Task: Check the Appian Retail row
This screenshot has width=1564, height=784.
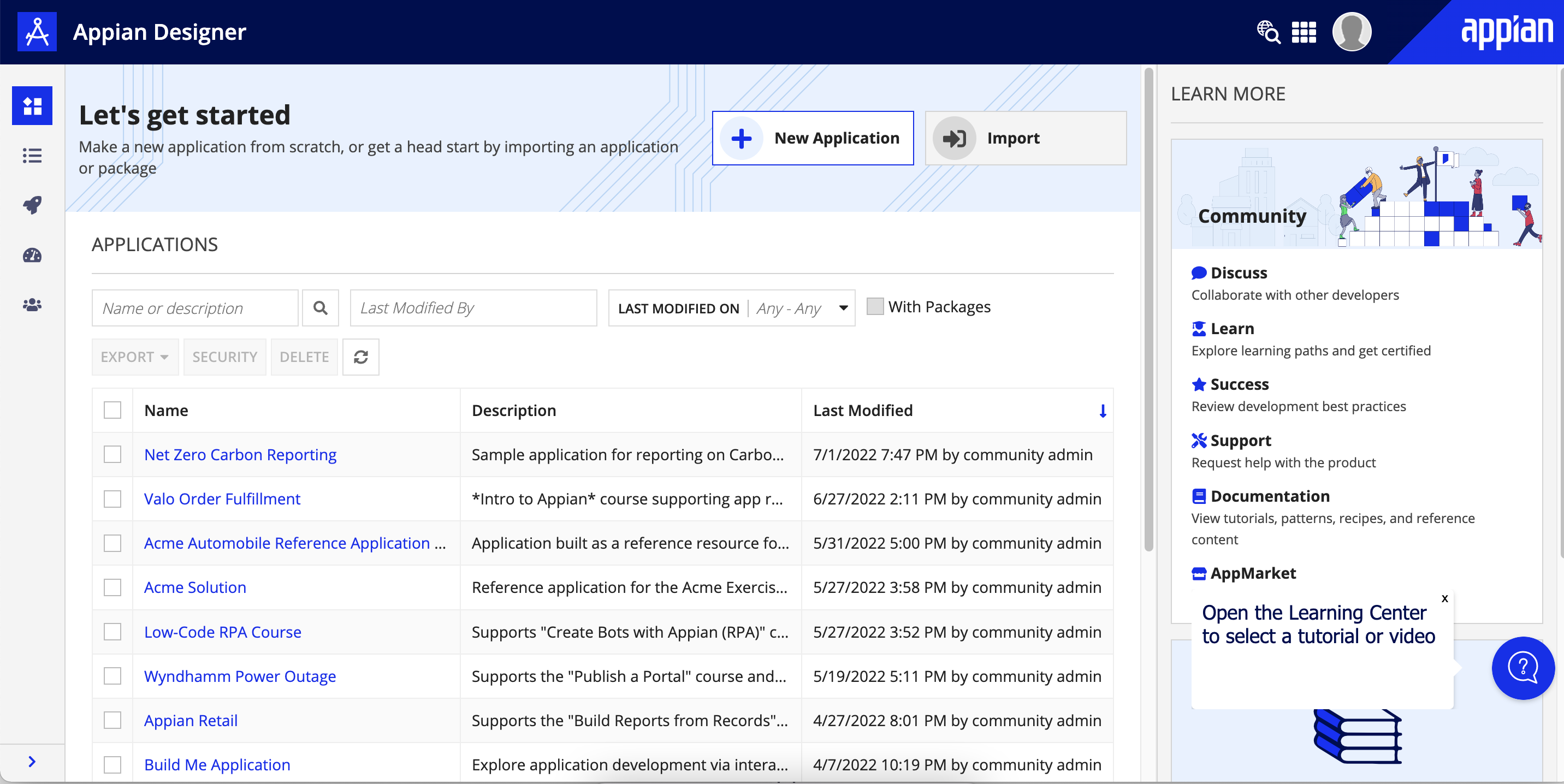Action: tap(112, 720)
